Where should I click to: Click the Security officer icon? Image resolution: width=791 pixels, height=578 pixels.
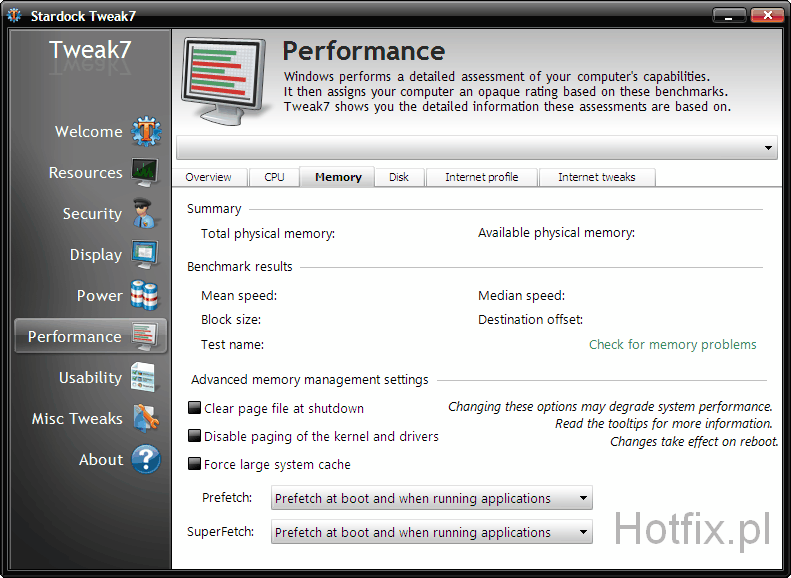click(145, 213)
